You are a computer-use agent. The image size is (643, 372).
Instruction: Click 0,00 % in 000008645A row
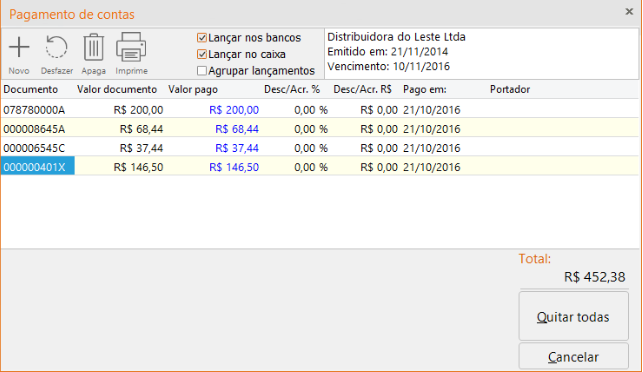click(x=311, y=129)
